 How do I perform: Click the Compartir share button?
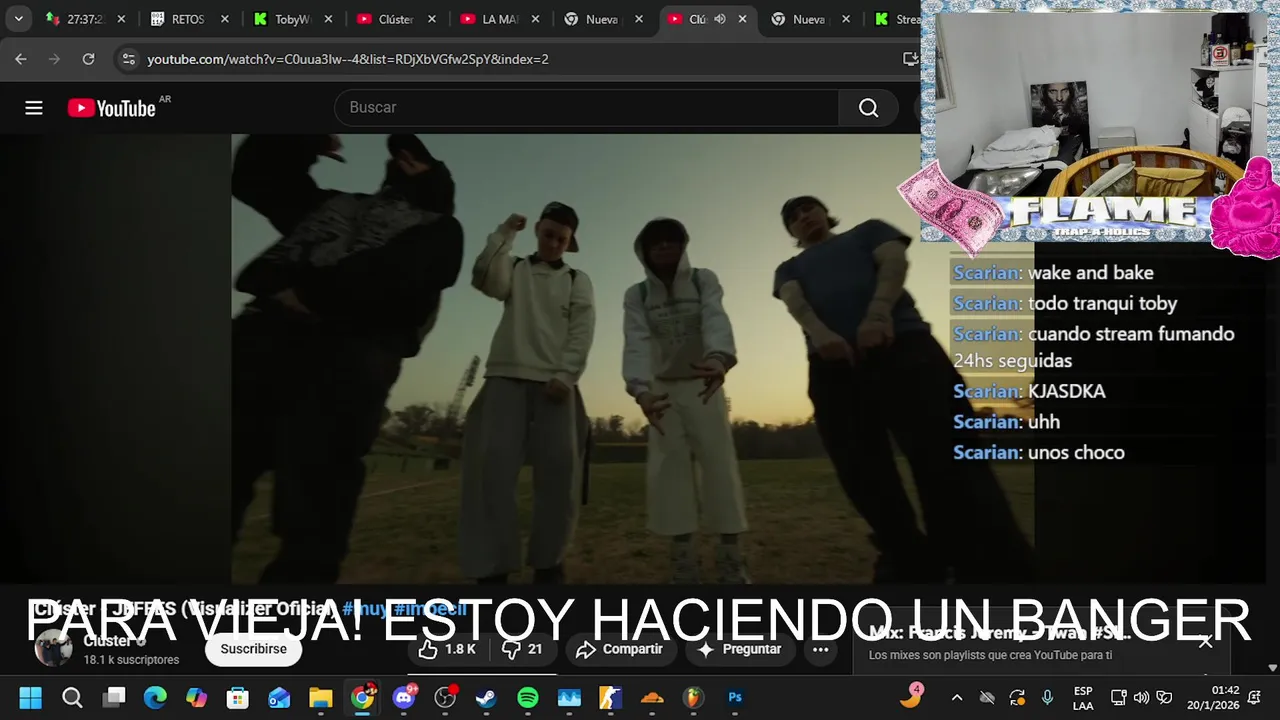point(620,649)
